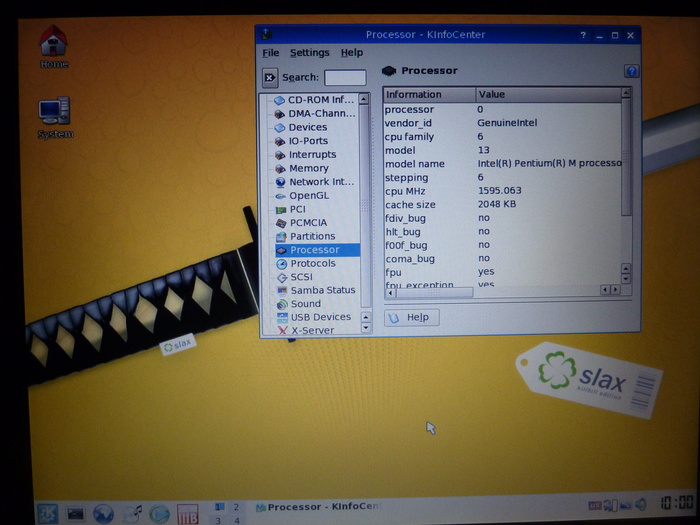The width and height of the screenshot is (700, 525).
Task: Click the Interrupts icon in sidebar
Action: pyautogui.click(x=280, y=155)
